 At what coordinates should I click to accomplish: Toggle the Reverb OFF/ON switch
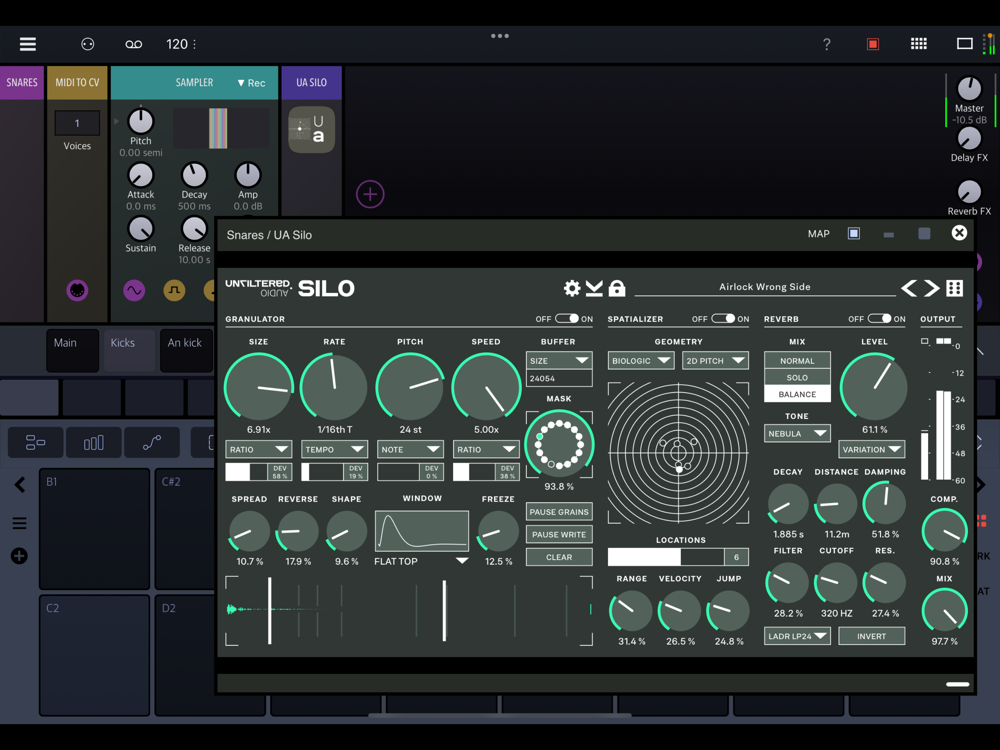click(x=879, y=318)
